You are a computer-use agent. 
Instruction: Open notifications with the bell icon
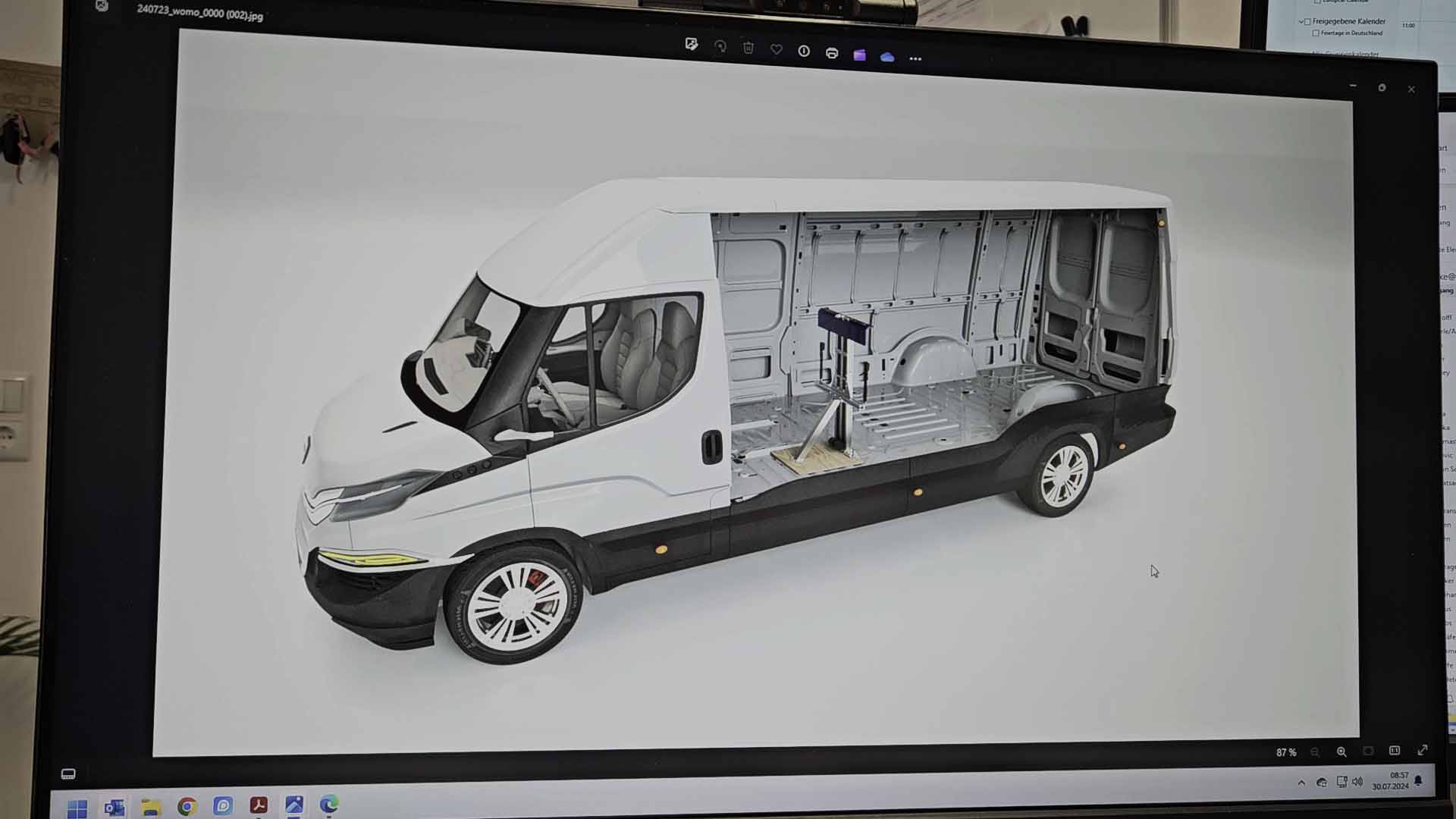point(1419,780)
